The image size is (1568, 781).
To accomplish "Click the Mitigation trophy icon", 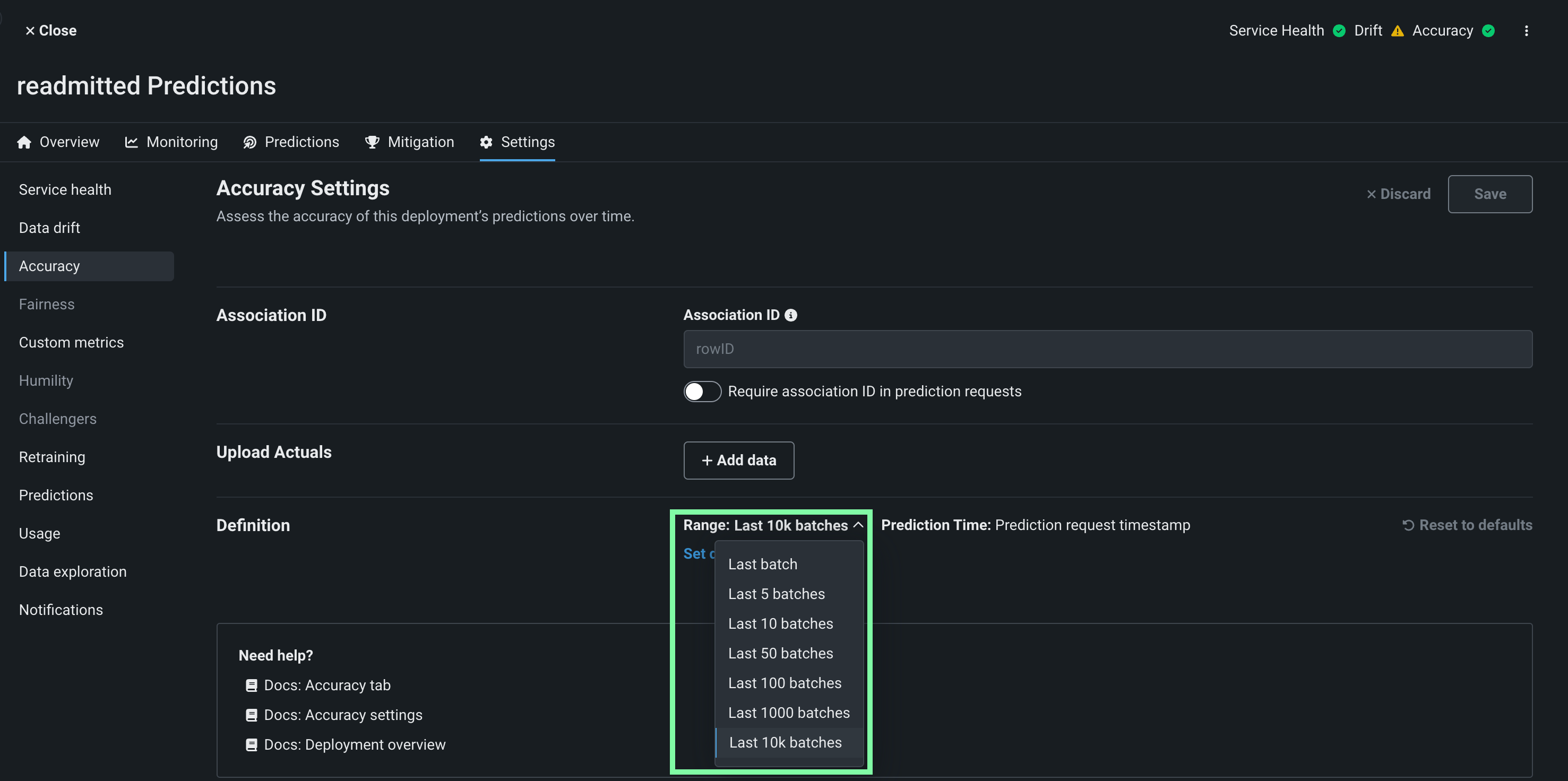I will 372,142.
